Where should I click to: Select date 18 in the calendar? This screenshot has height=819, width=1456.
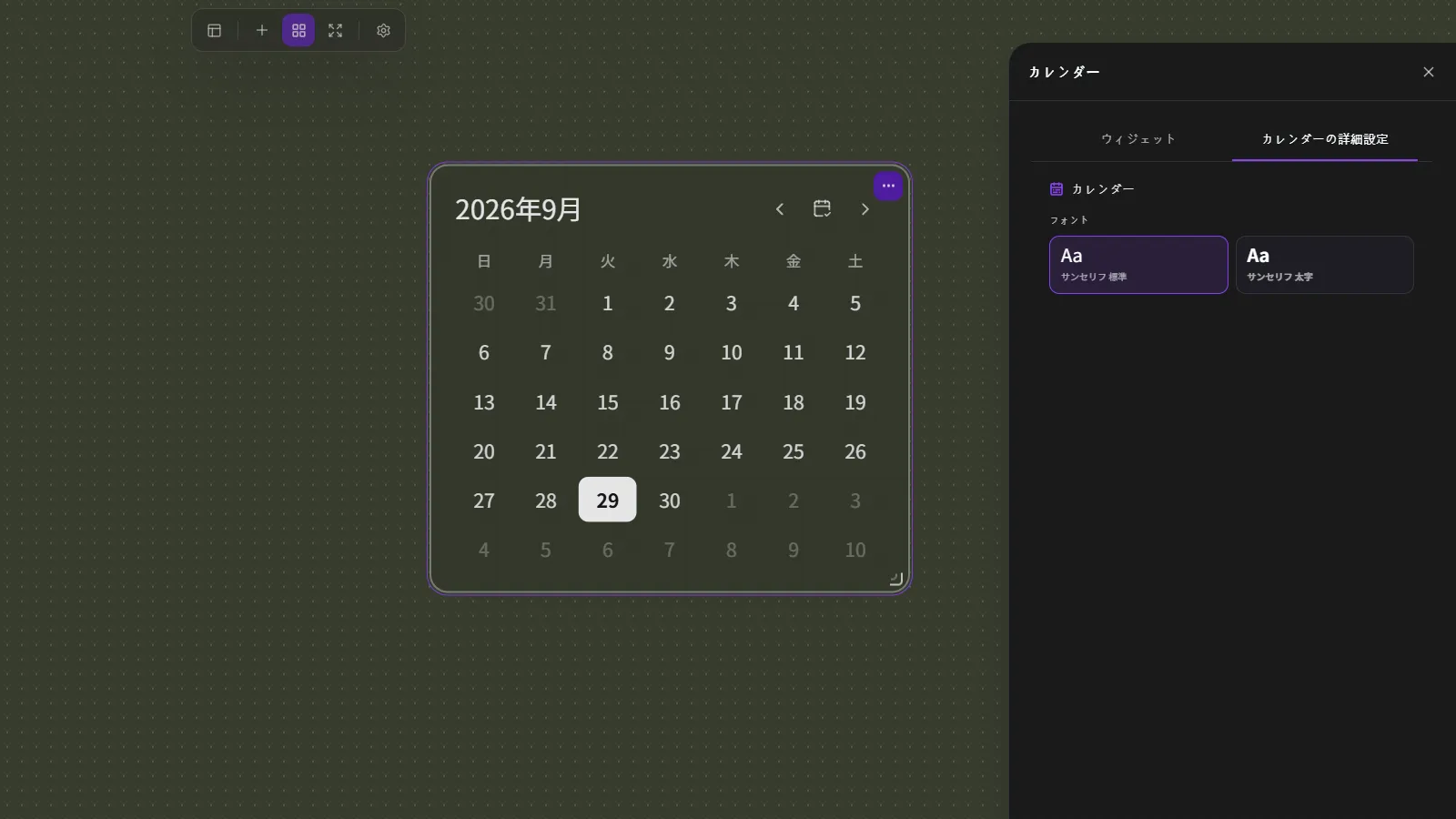794,402
